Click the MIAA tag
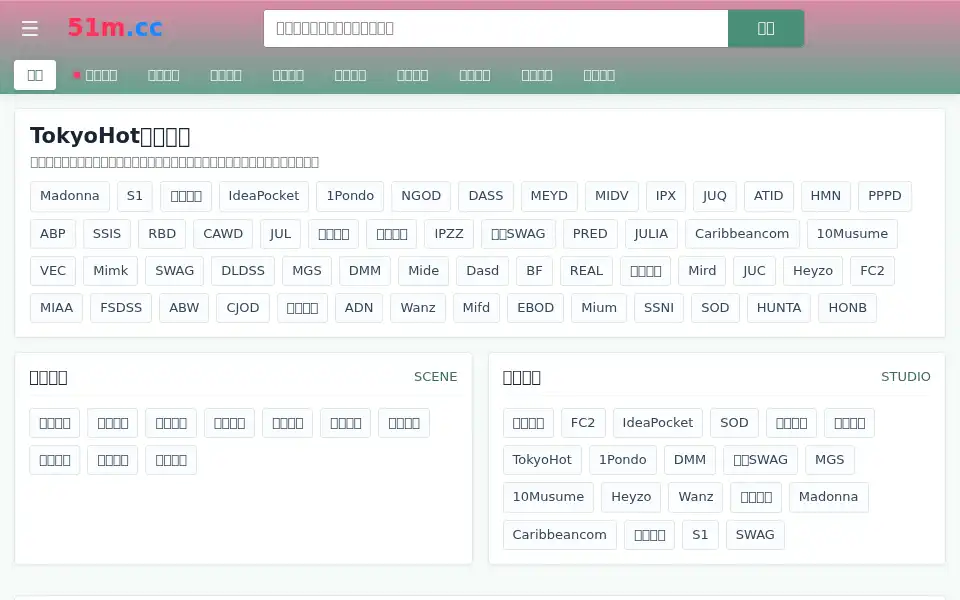 pos(56,308)
